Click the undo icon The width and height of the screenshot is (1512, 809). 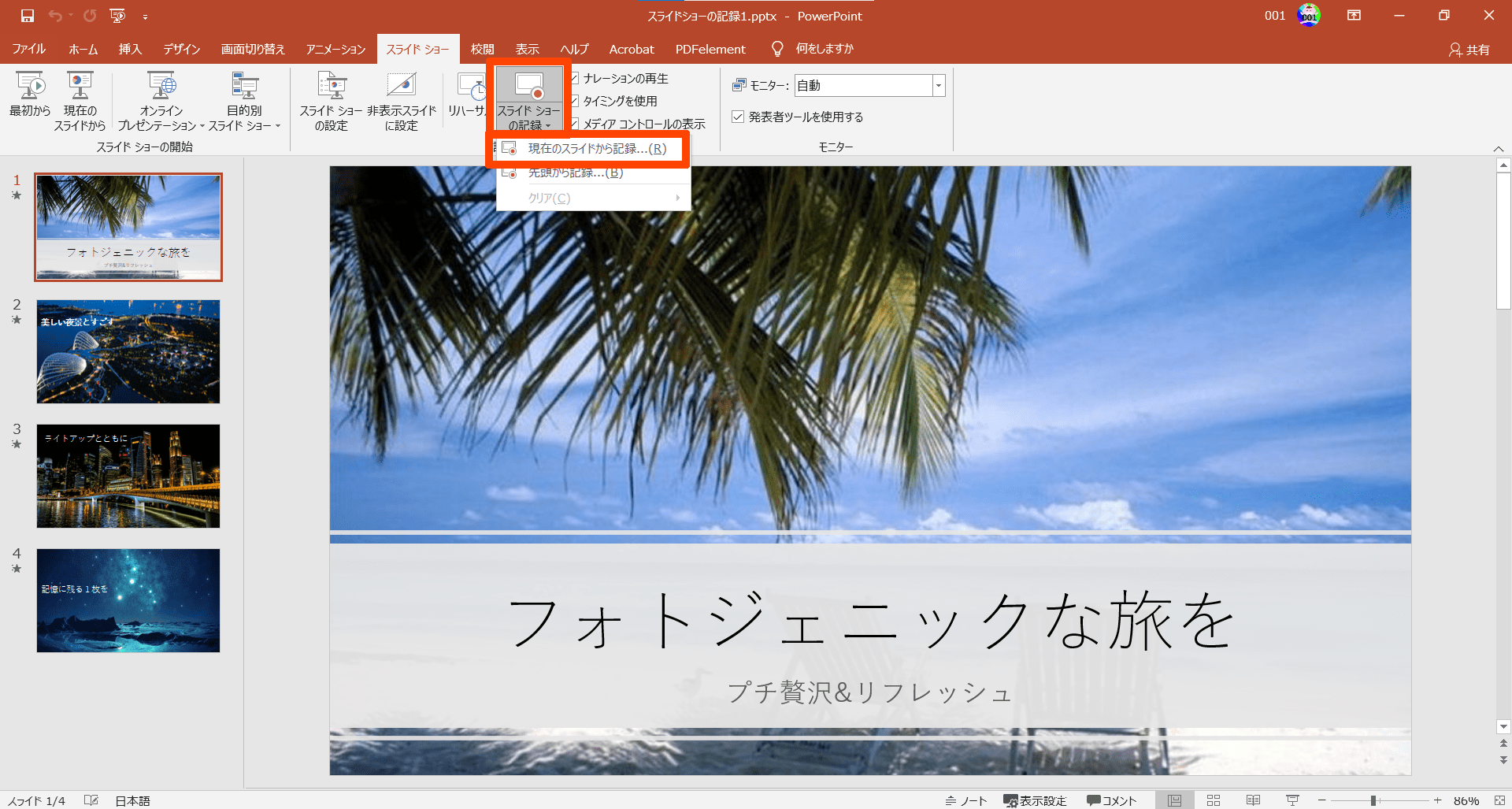[x=55, y=16]
